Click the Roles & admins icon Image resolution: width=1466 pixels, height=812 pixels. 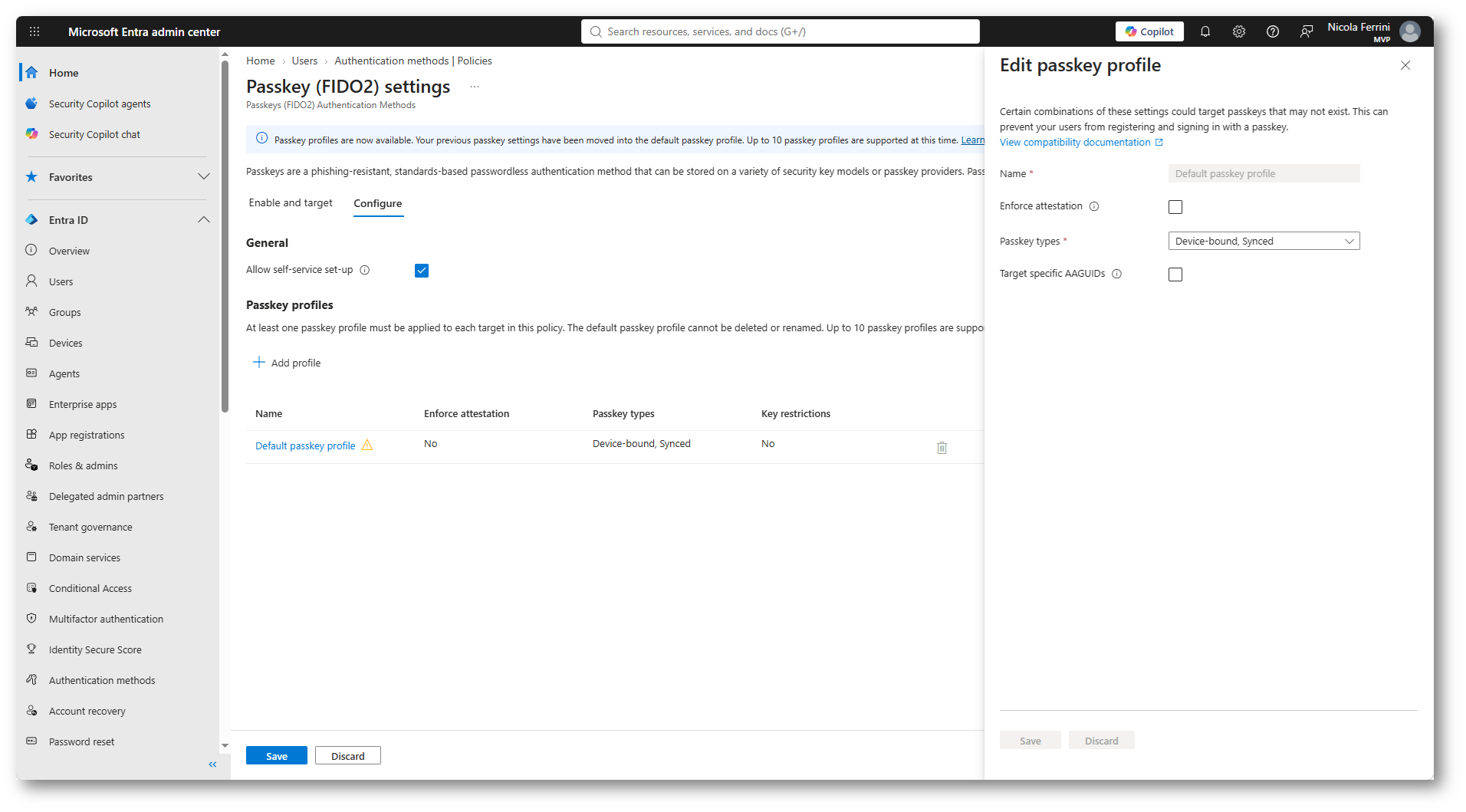(31, 465)
